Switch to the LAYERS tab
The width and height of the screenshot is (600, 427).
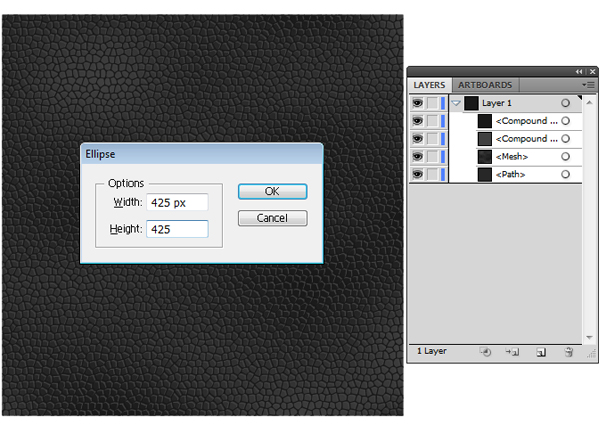[429, 85]
